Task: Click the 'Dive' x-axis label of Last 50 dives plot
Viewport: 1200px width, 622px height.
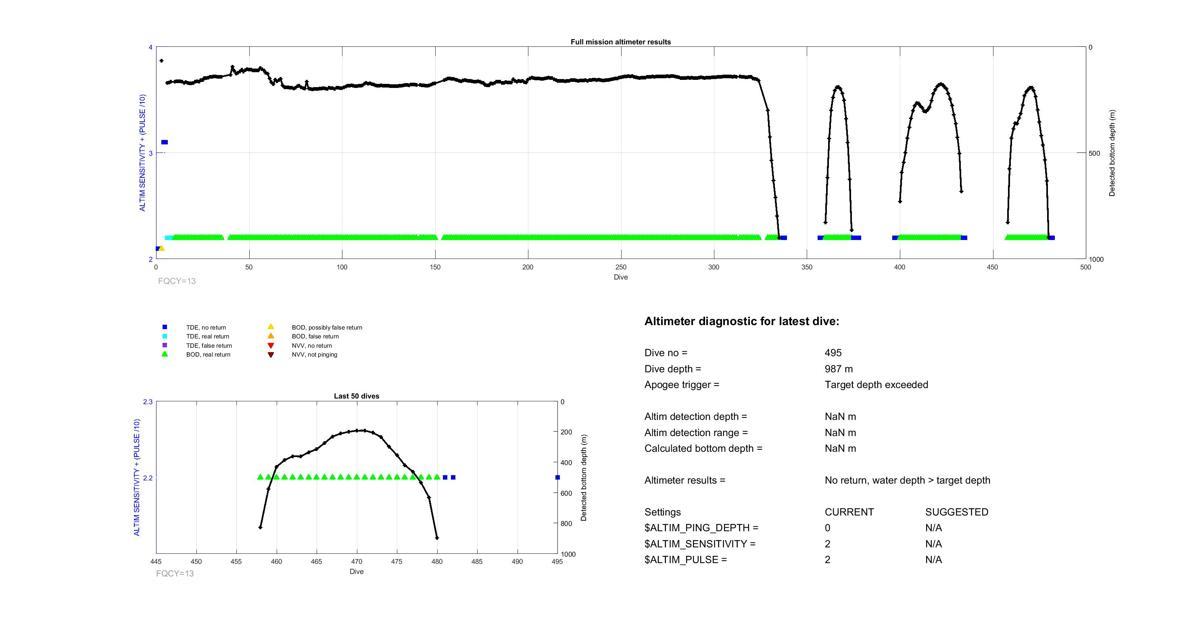Action: (x=357, y=572)
